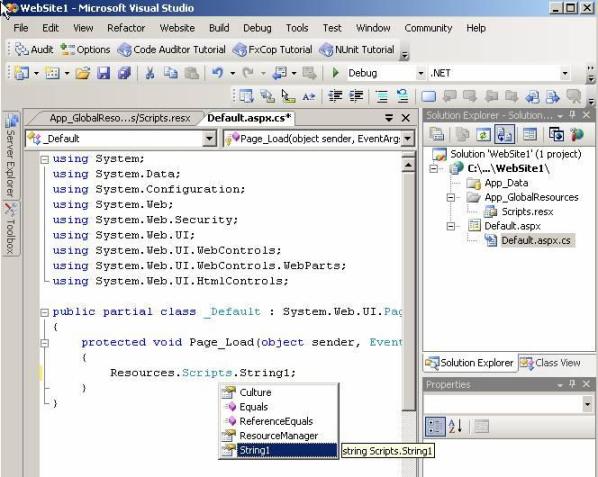
Task: Open the Properties object selector dropdown
Action: (588, 403)
